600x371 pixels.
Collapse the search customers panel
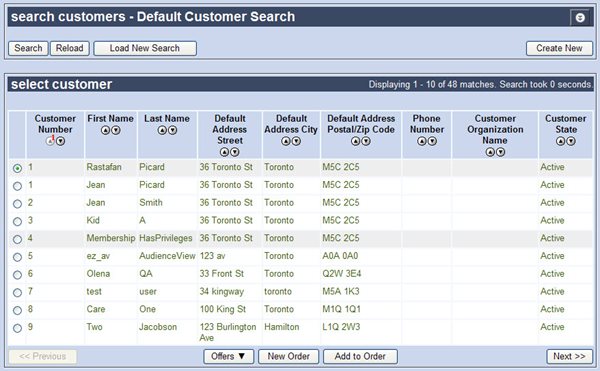coord(580,18)
